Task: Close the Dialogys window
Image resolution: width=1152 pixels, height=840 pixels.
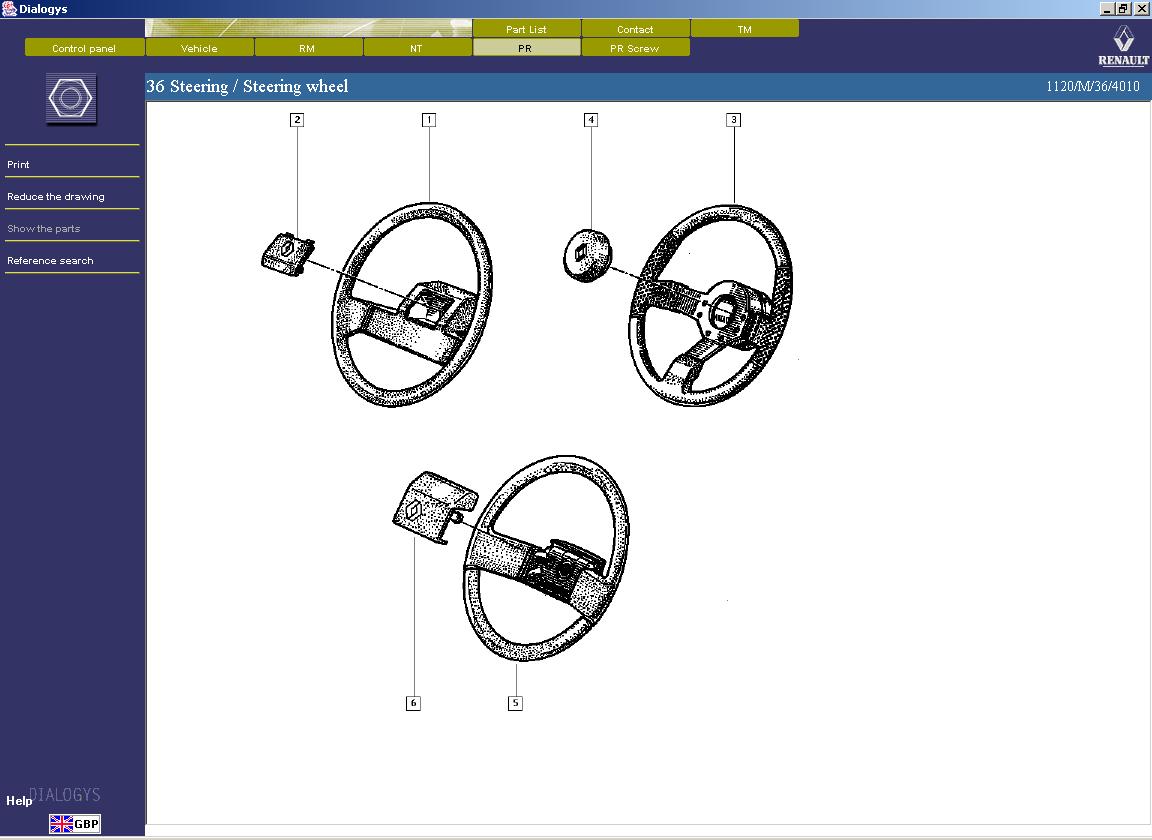Action: click(1142, 9)
